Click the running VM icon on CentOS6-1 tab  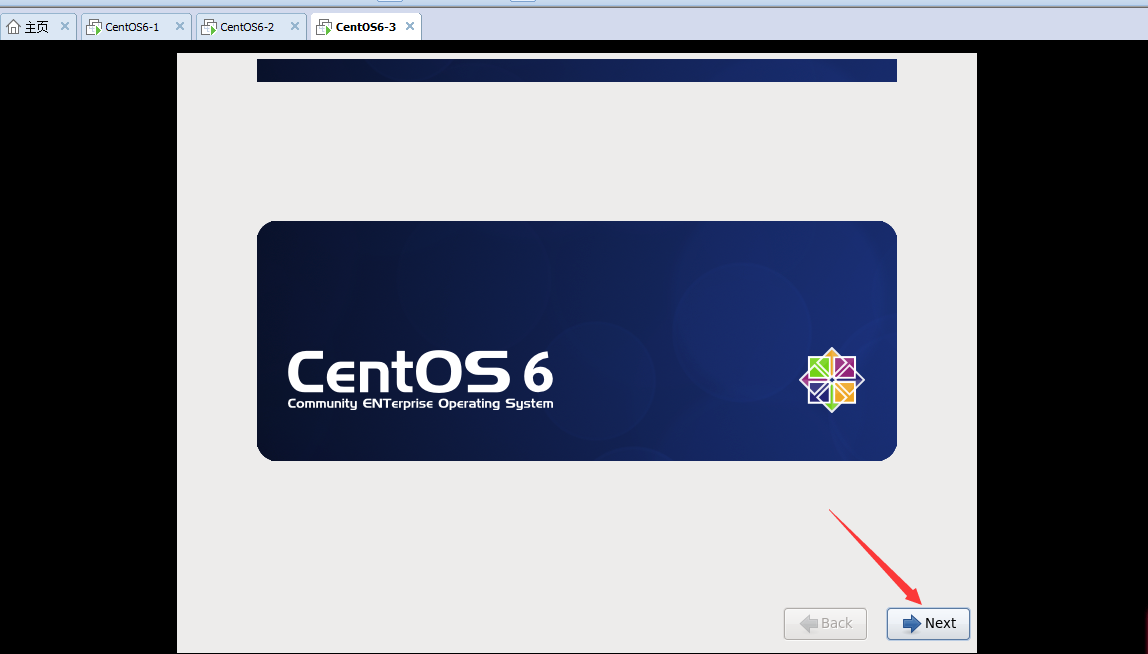pyautogui.click(x=92, y=26)
